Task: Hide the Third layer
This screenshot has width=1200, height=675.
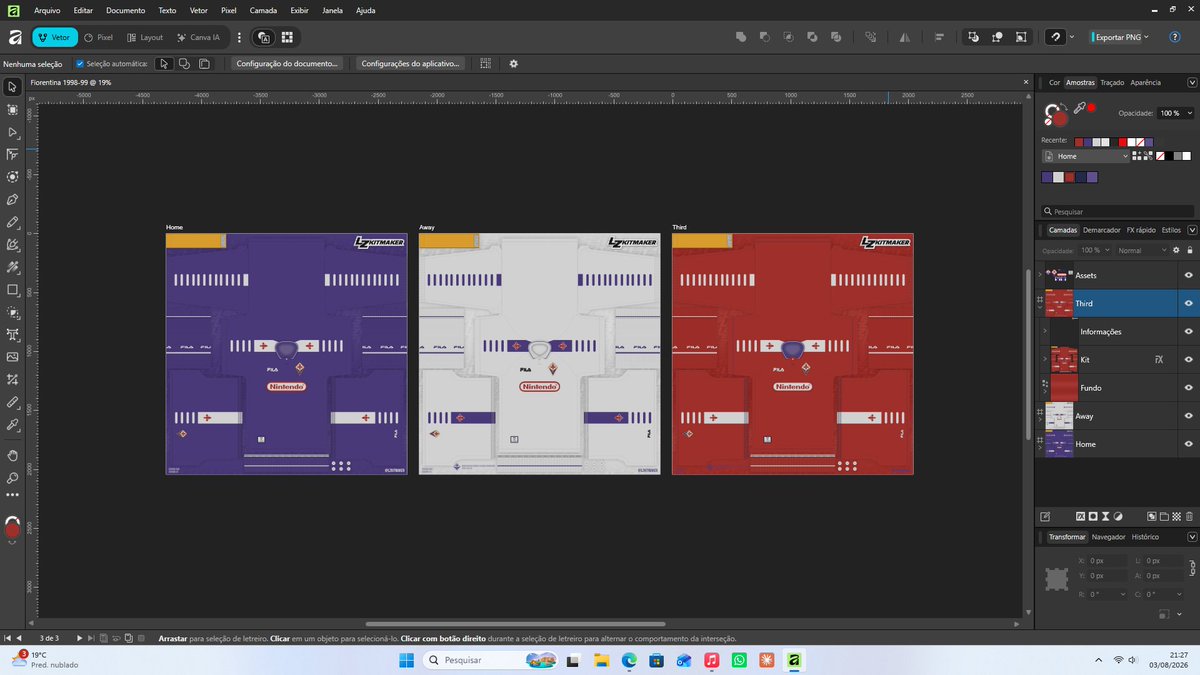Action: [1188, 303]
